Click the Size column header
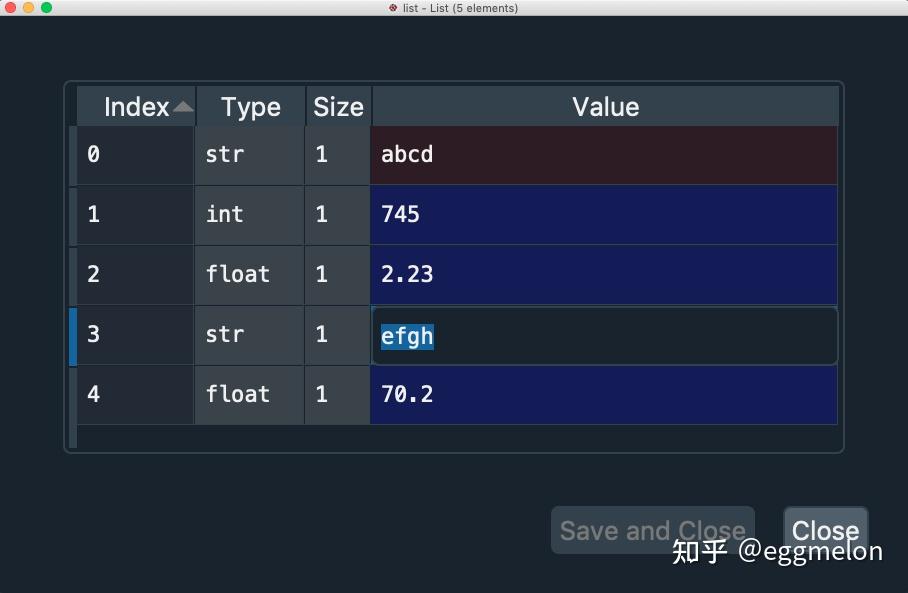Image resolution: width=908 pixels, height=593 pixels. (338, 107)
